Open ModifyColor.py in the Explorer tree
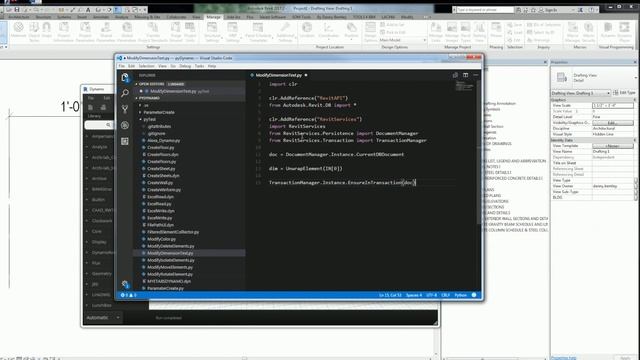This screenshot has width=640, height=360. click(161, 239)
